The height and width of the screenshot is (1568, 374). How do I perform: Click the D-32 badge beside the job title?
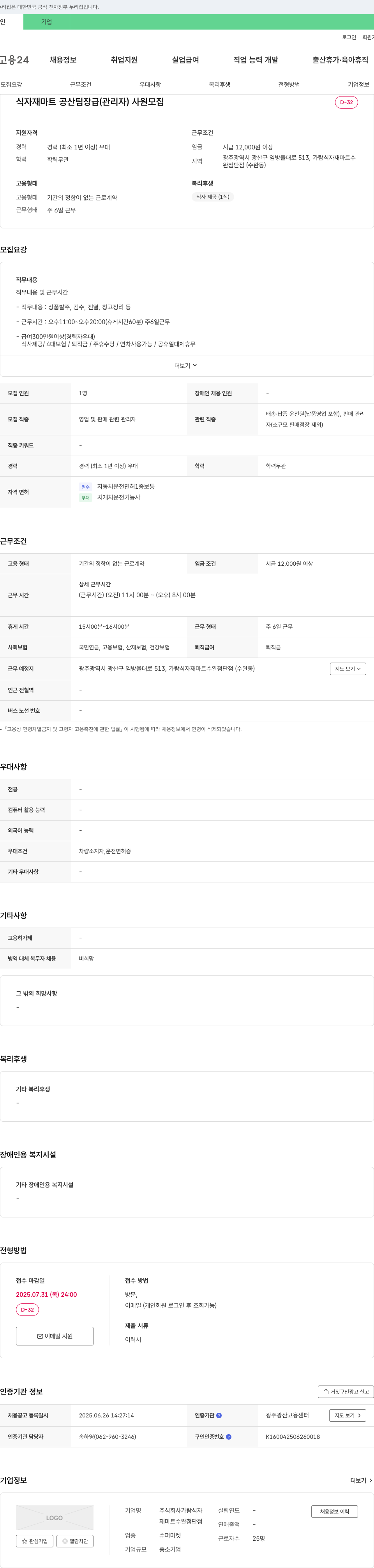346,102
